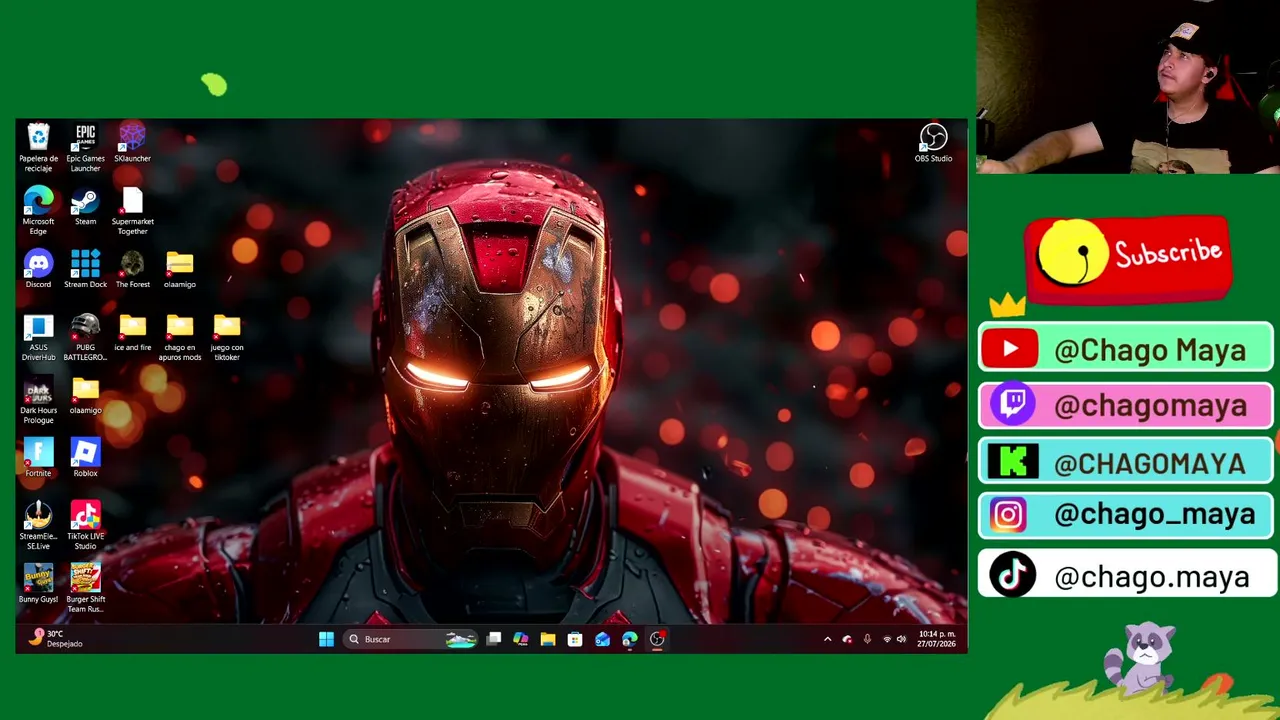Select the ice and fire folder

pos(132,332)
